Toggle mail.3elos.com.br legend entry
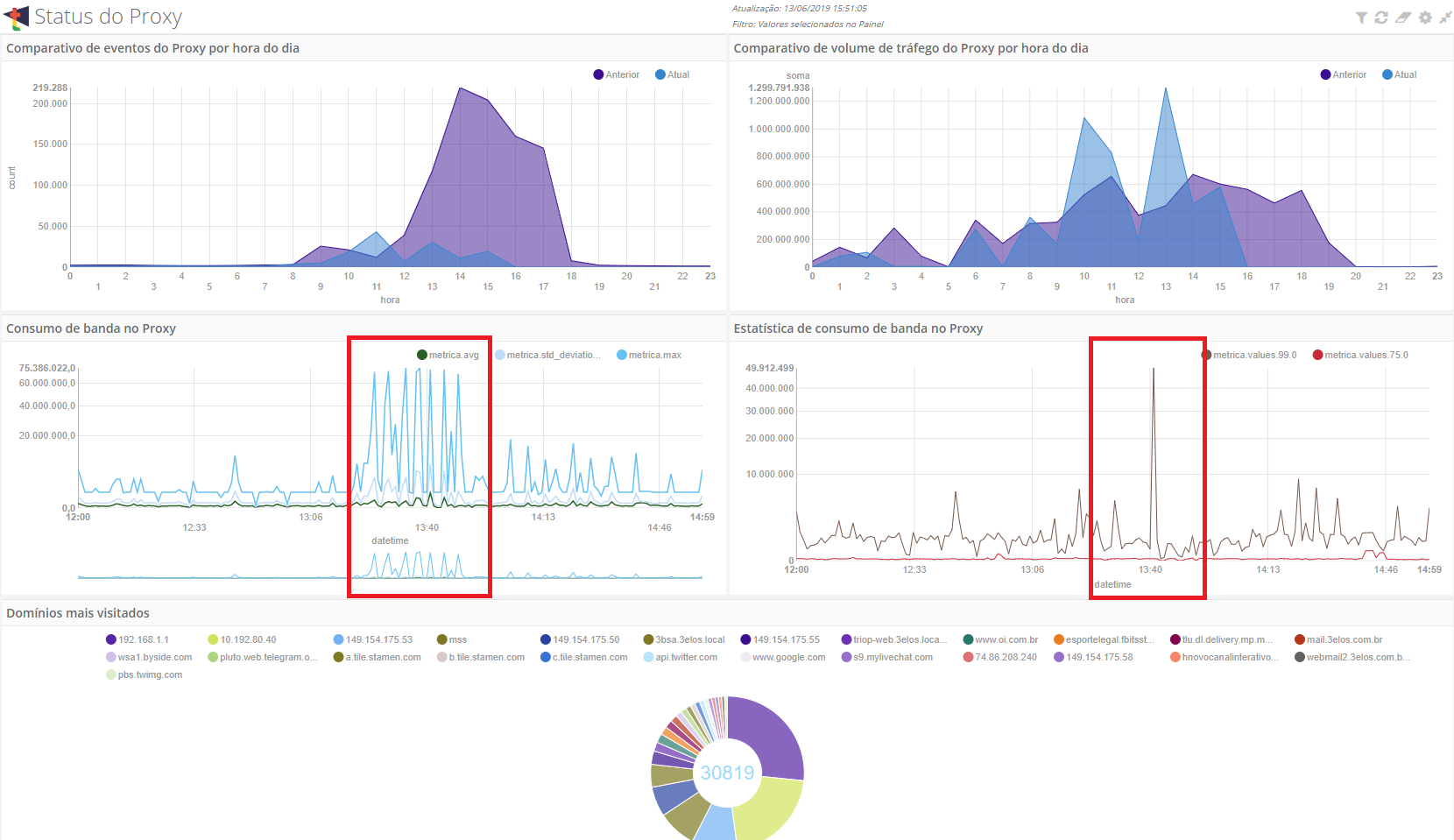Screen dimensions: 1454x840 pos(1338,639)
